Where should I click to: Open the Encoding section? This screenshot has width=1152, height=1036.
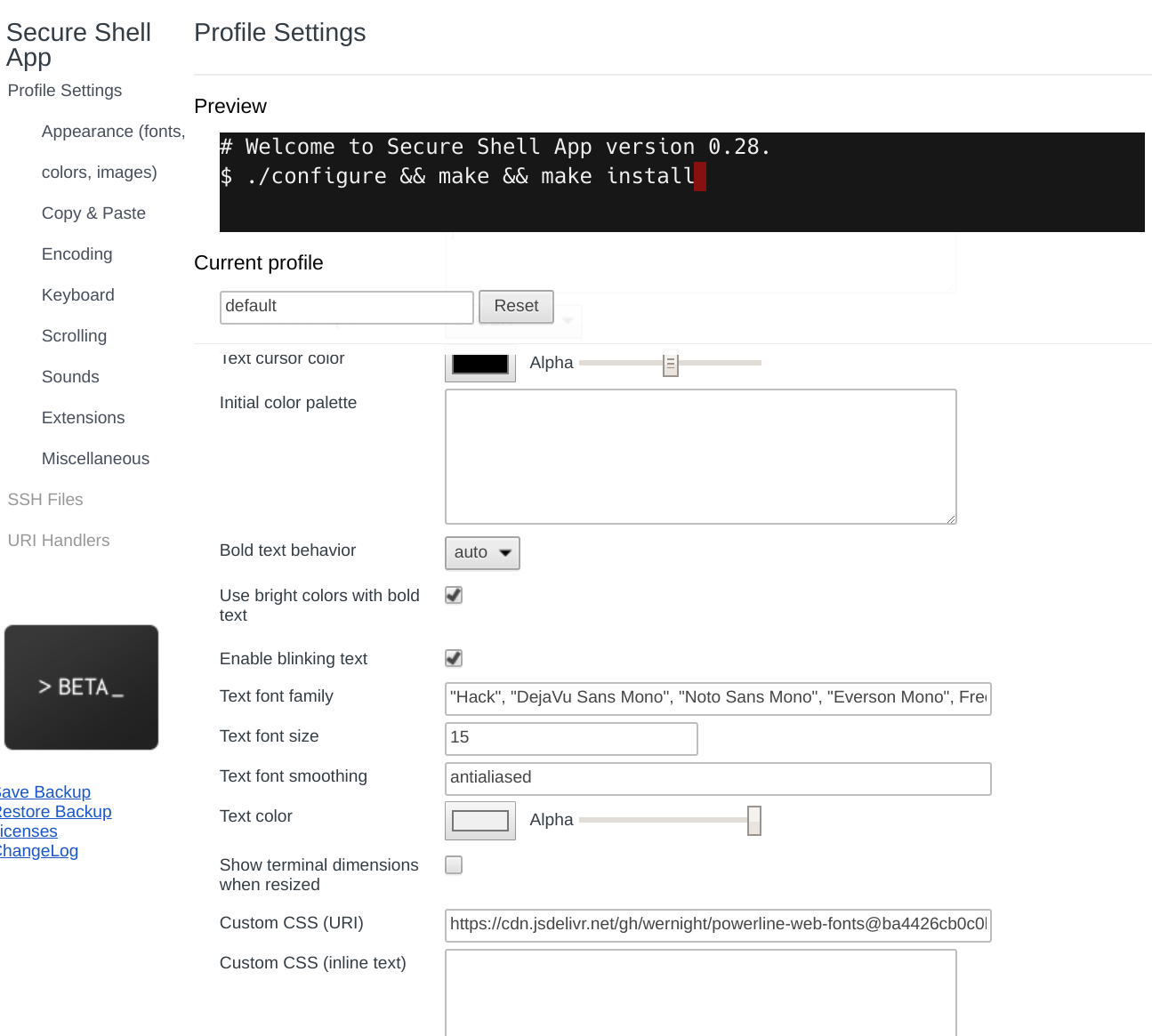(77, 254)
